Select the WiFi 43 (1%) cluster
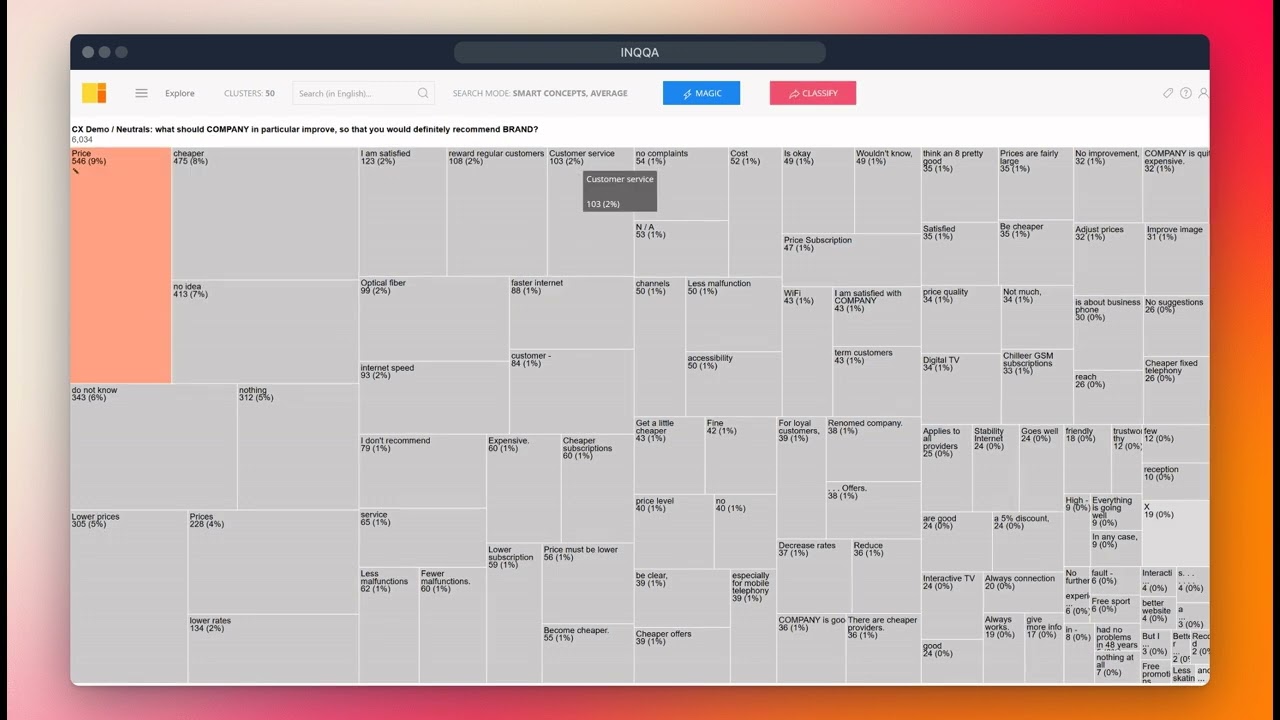The height and width of the screenshot is (720, 1280). click(807, 351)
